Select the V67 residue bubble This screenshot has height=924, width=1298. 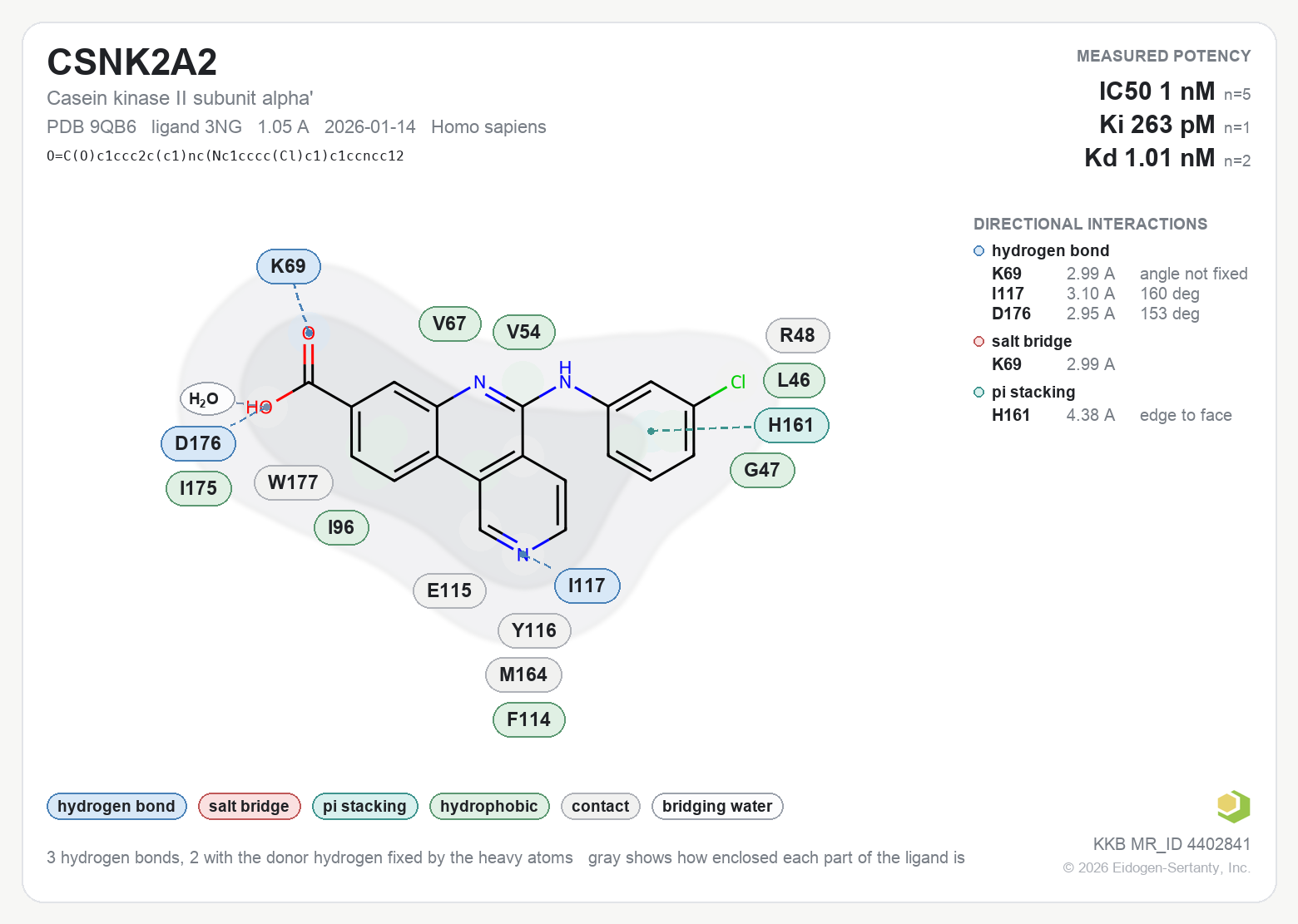coord(449,324)
